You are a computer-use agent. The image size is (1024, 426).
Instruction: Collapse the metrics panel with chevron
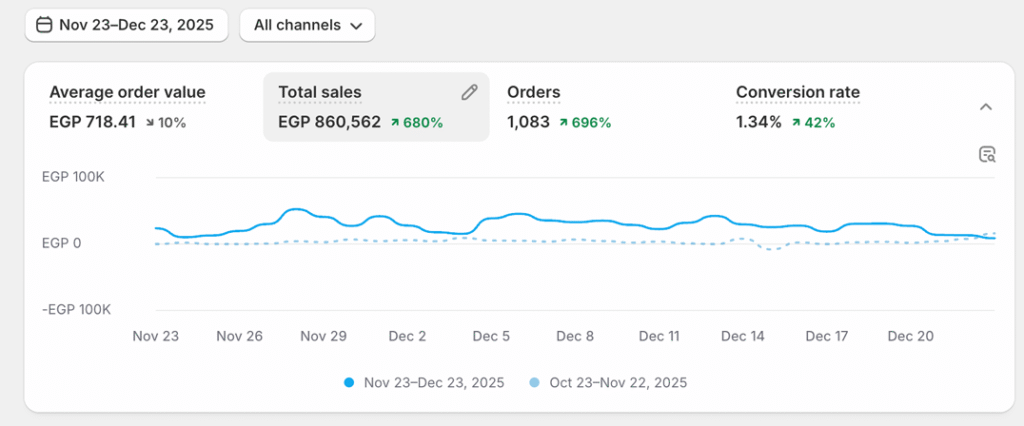(x=985, y=107)
